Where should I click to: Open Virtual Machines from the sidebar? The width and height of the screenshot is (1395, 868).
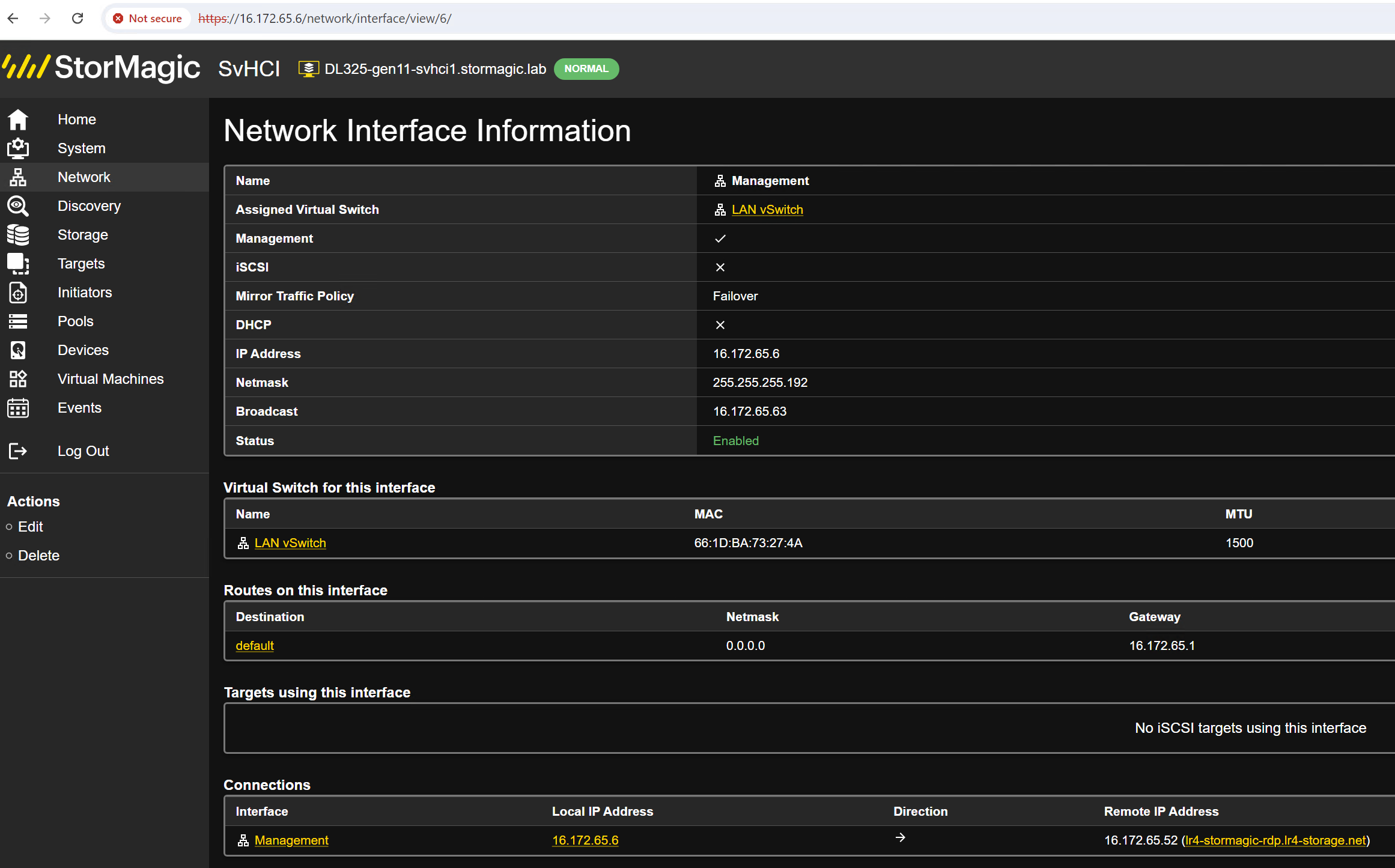click(x=111, y=379)
